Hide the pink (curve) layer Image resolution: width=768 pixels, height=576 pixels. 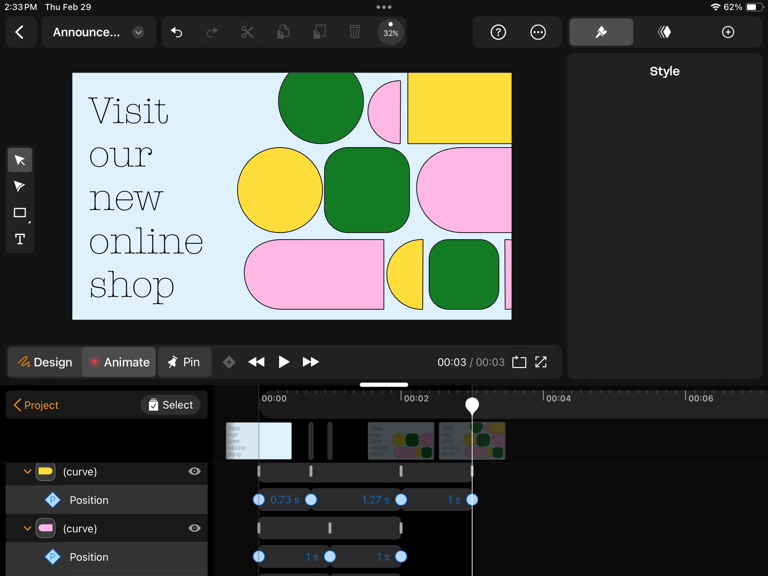coord(194,528)
